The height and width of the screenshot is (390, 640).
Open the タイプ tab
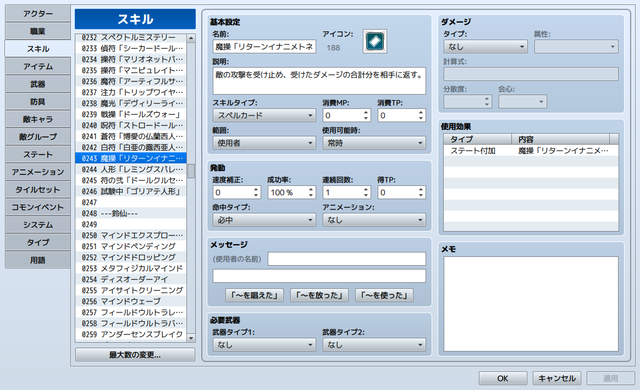click(x=38, y=242)
